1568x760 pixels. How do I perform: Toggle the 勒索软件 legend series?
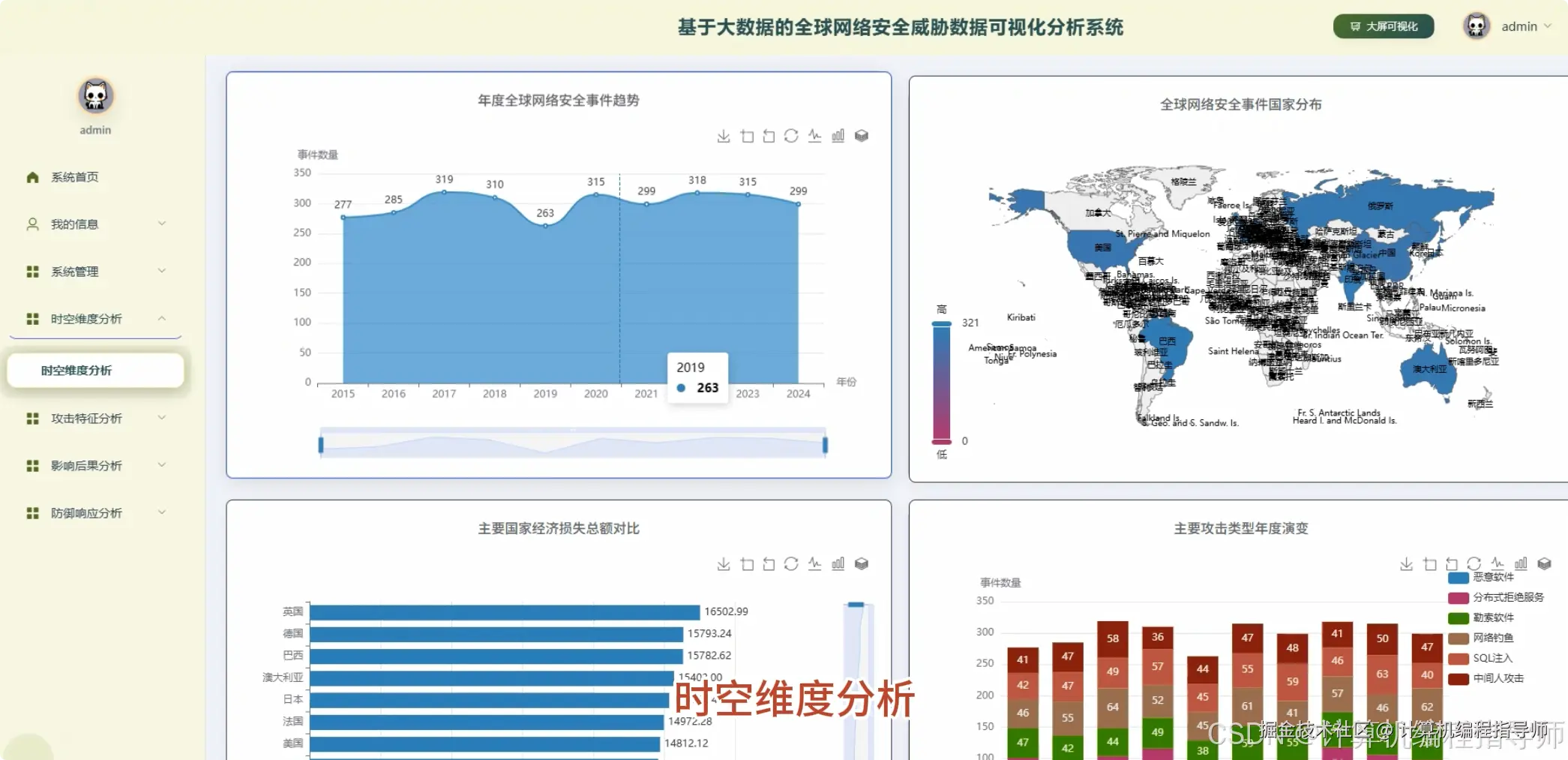click(x=1458, y=617)
